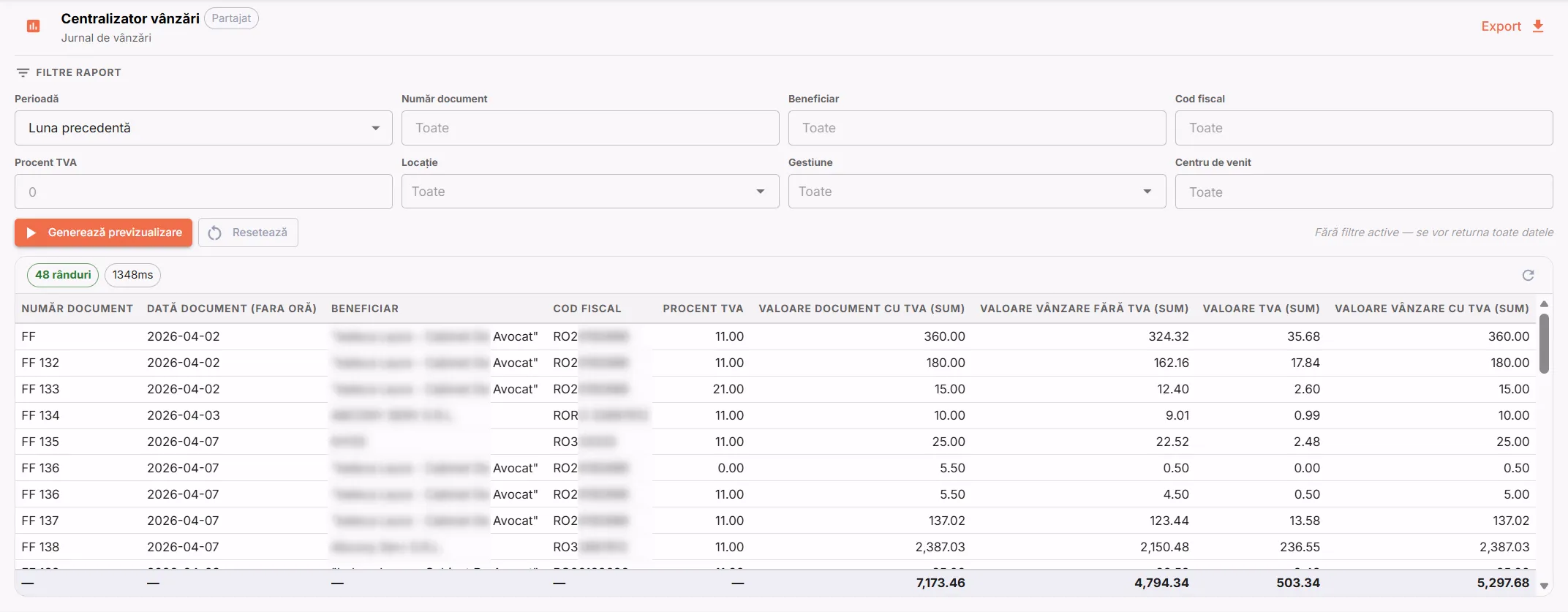Sort by Beneficiar column header
This screenshot has height=612, width=1568.
pyautogui.click(x=365, y=309)
